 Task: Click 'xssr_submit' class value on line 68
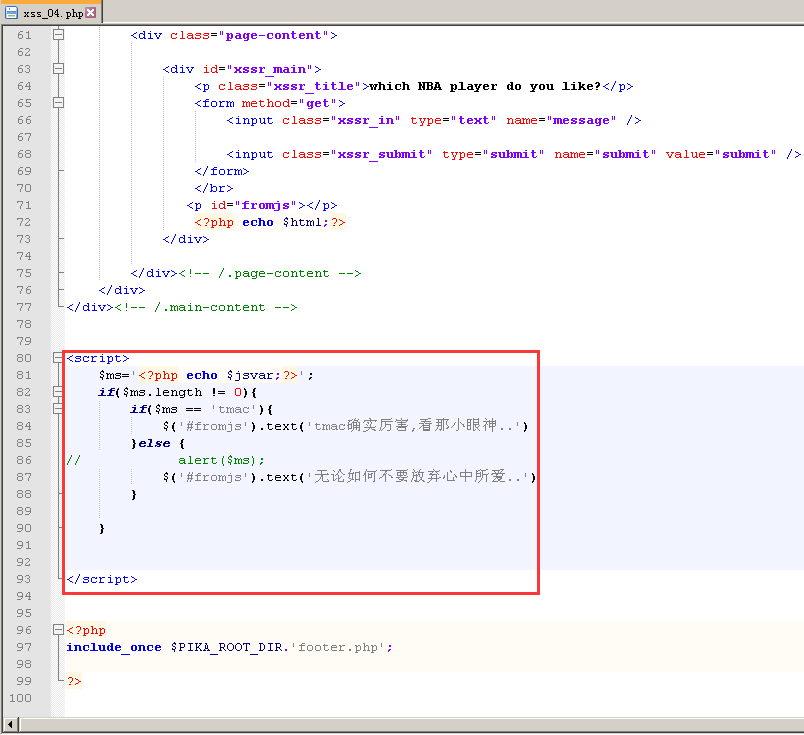point(381,154)
